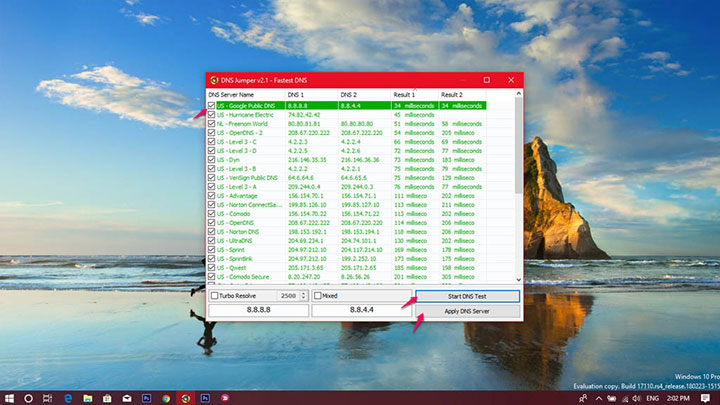Image resolution: width=720 pixels, height=405 pixels.
Task: Uncheck the US - Hurricane Electric checkbox
Action: coord(211,114)
